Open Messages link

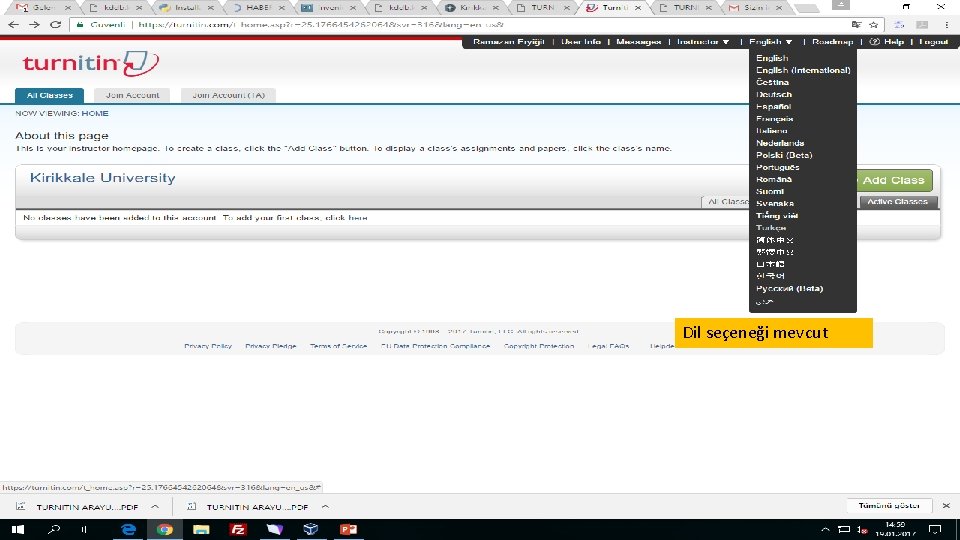click(639, 42)
